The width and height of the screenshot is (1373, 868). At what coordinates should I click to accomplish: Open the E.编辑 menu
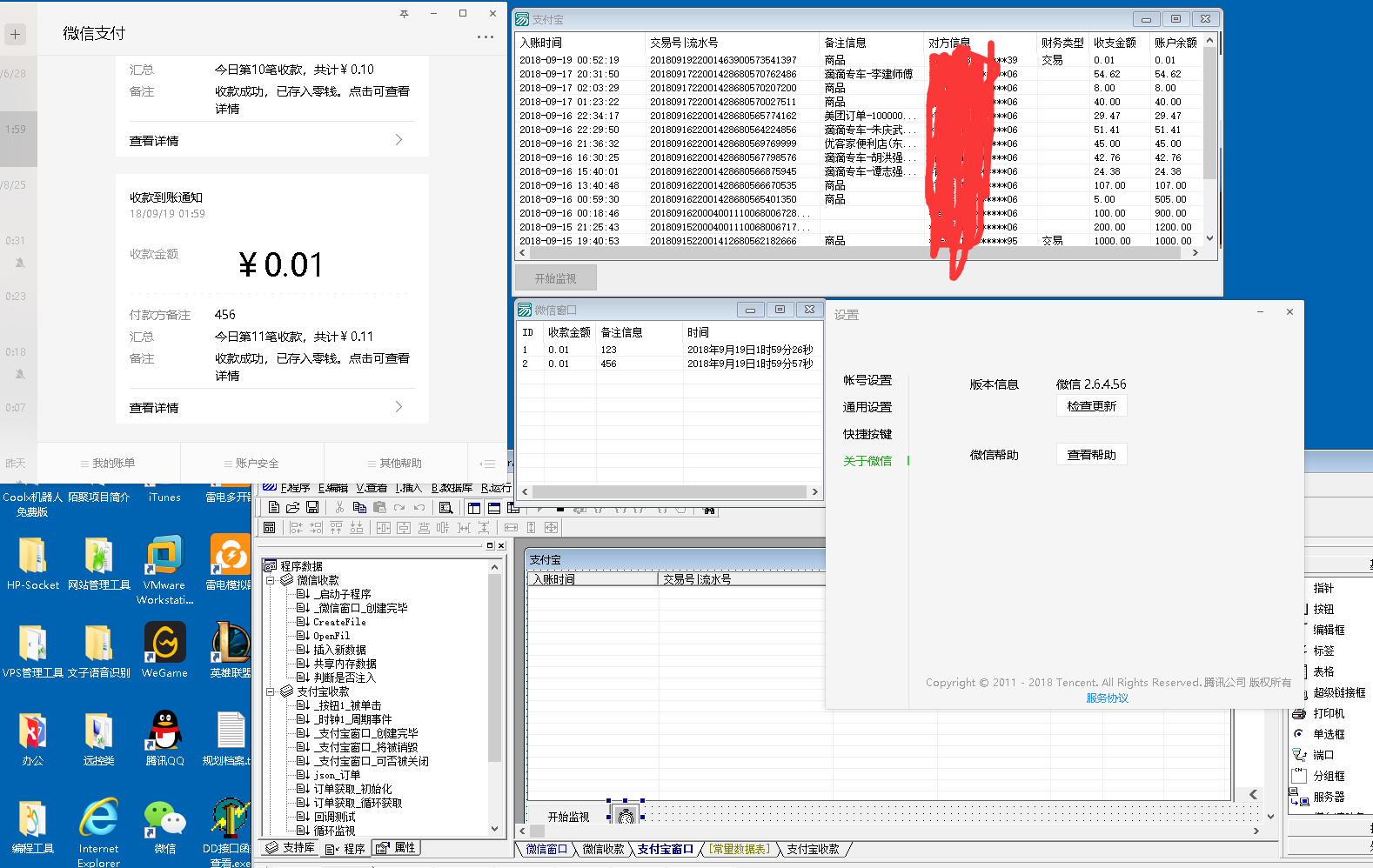333,488
